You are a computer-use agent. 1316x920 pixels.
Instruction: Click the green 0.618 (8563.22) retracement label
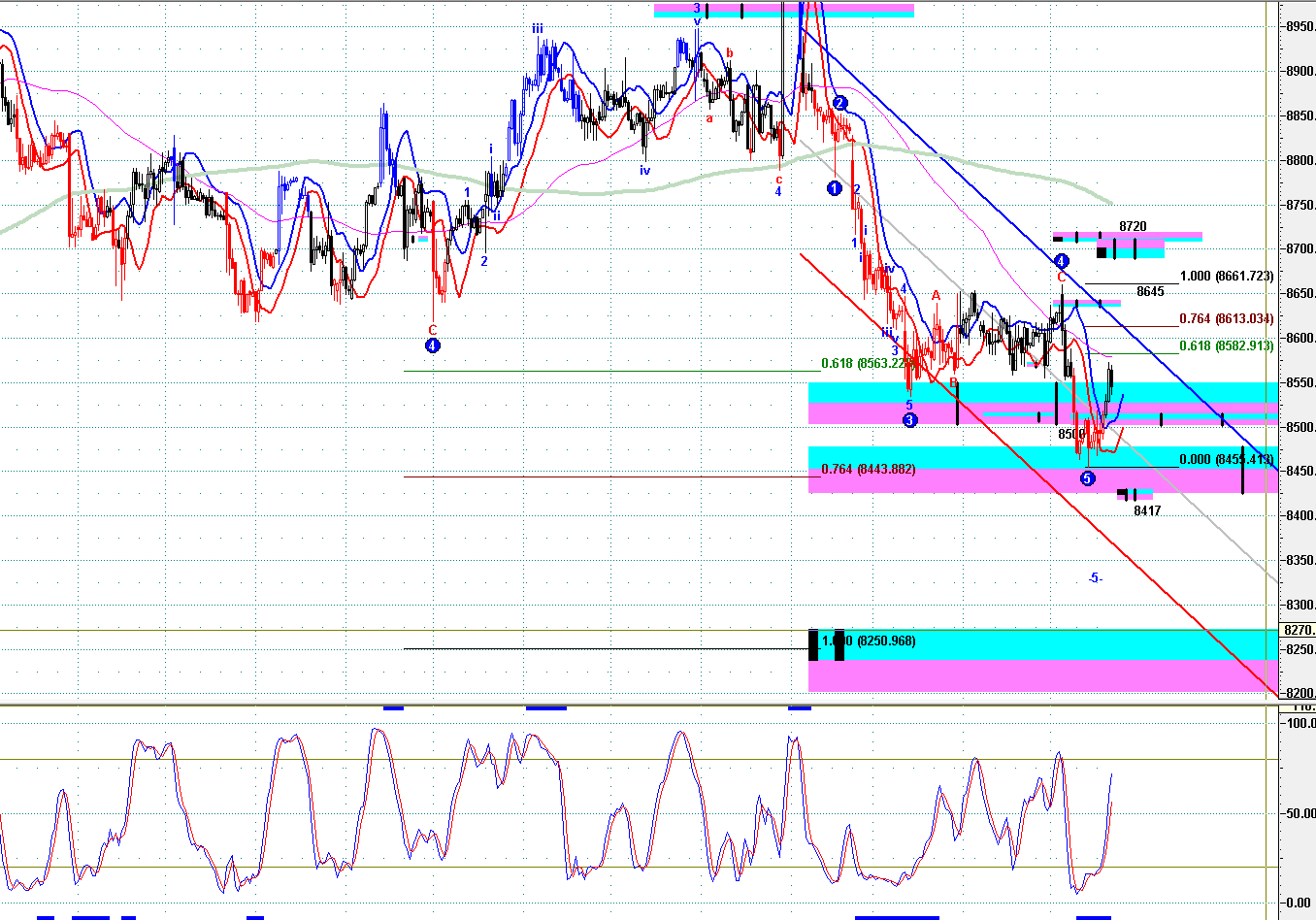click(x=864, y=364)
